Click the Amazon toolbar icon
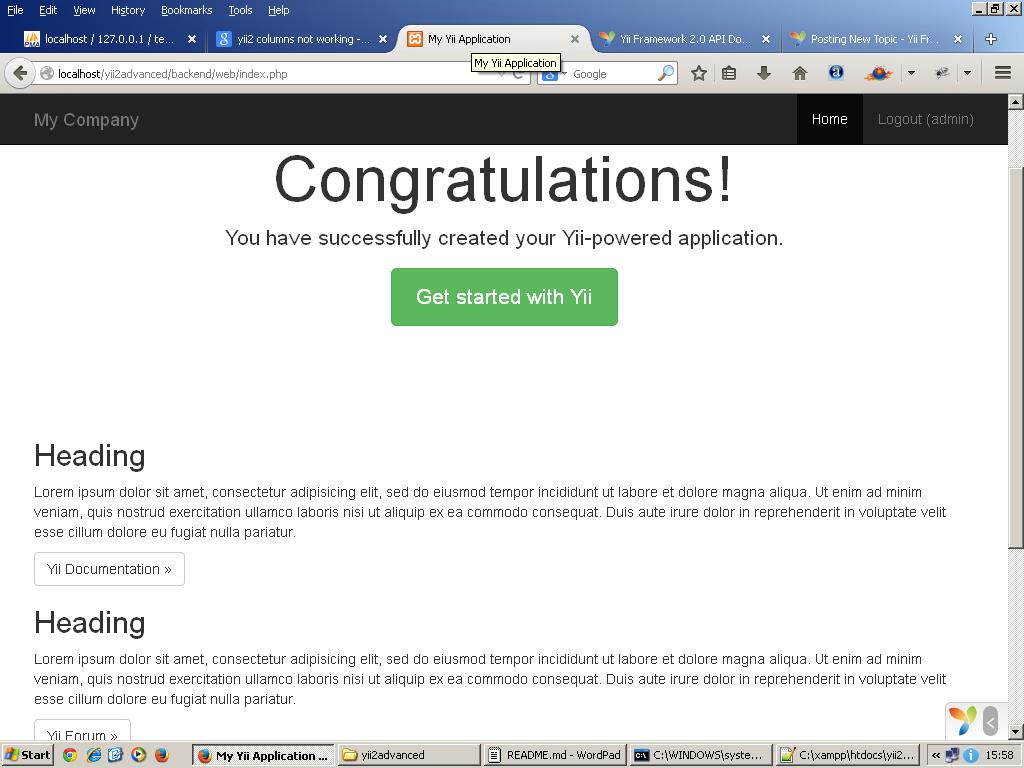The height and width of the screenshot is (768, 1024). 836,73
